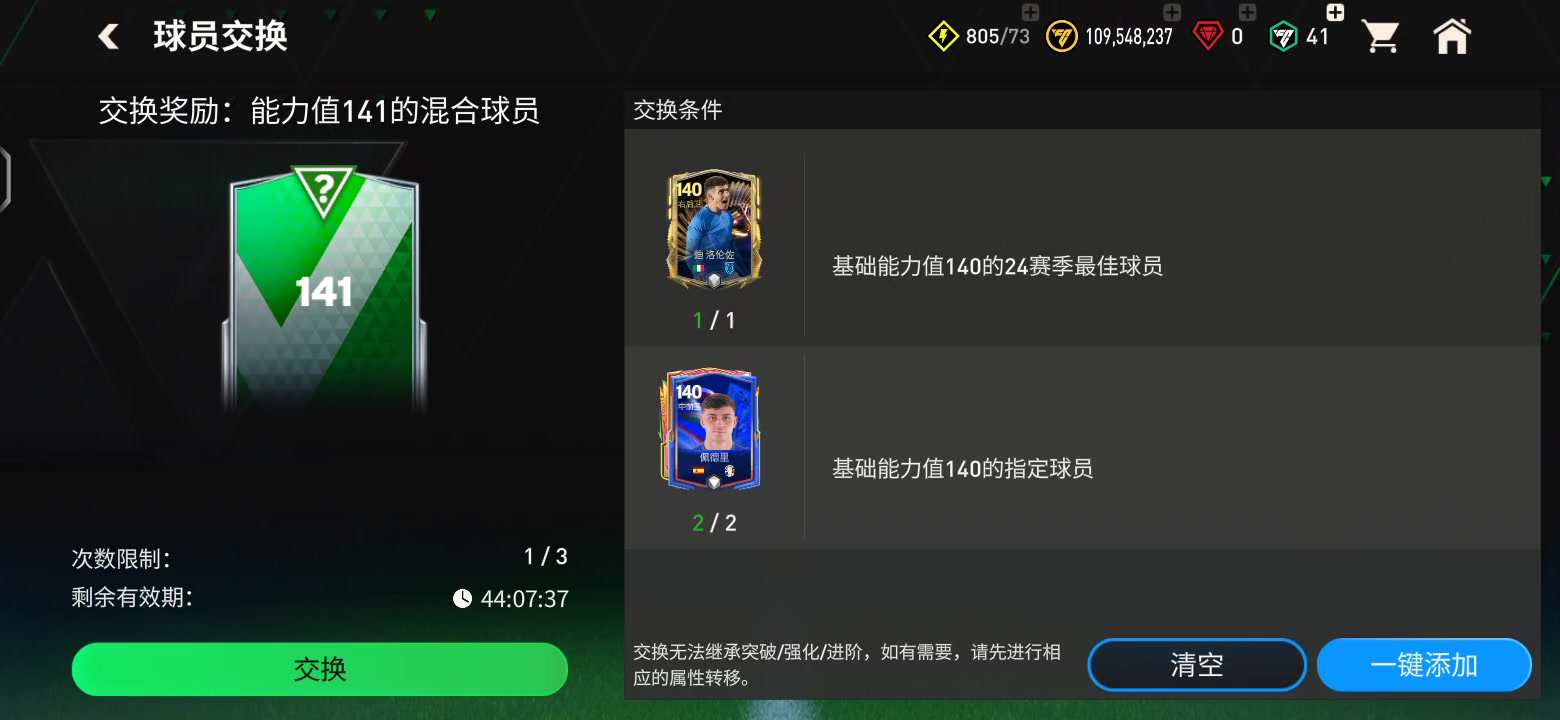Select the 指定球员 condition row
Screen dimensions: 1560x720
click(1082, 447)
